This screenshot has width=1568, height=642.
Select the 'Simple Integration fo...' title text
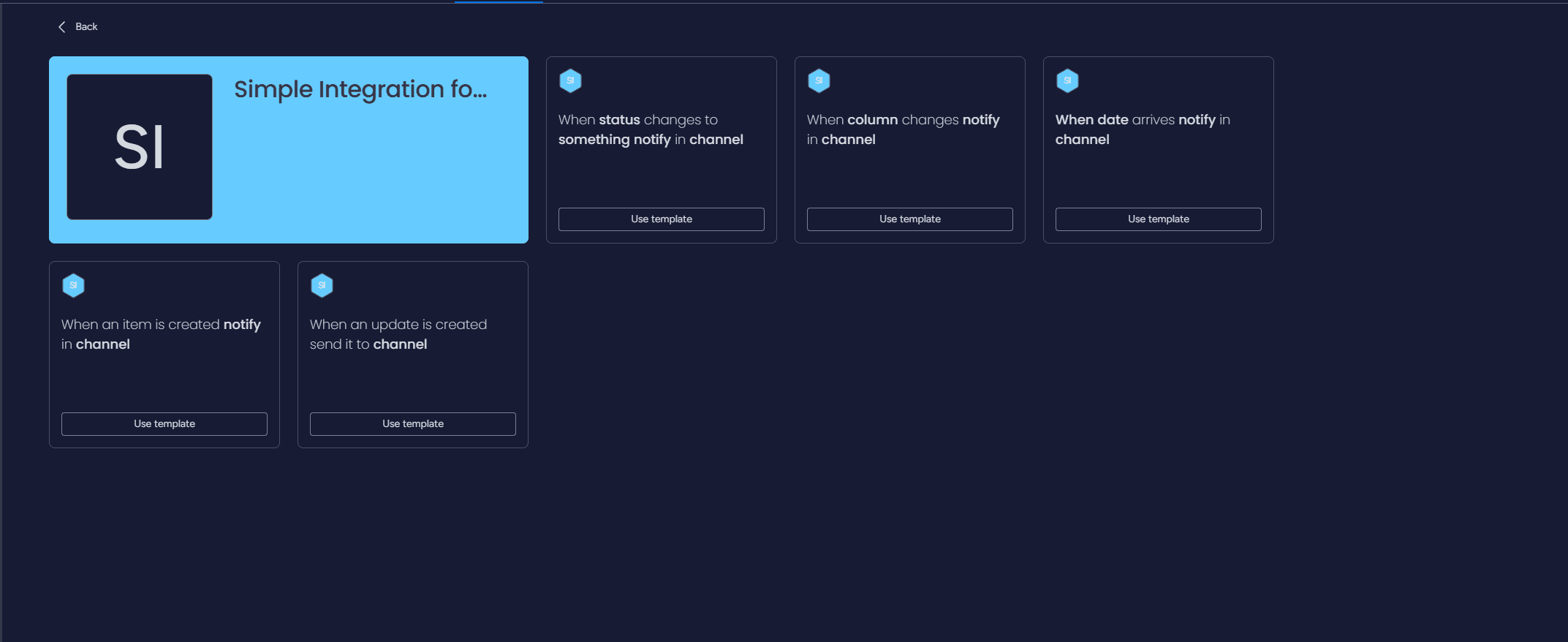[x=360, y=89]
